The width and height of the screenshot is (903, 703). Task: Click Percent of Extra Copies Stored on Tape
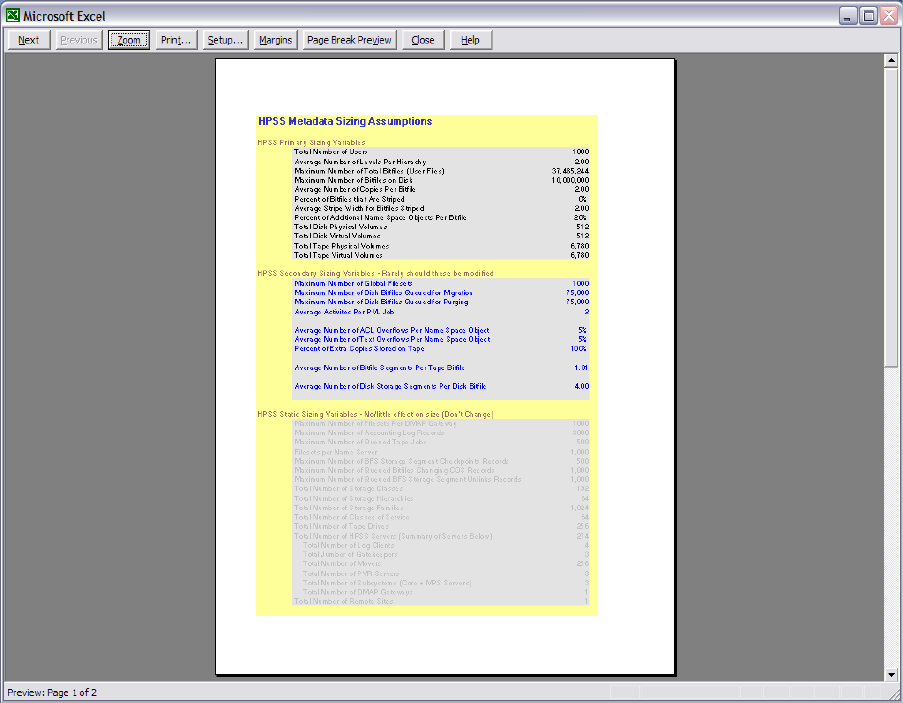coord(359,349)
